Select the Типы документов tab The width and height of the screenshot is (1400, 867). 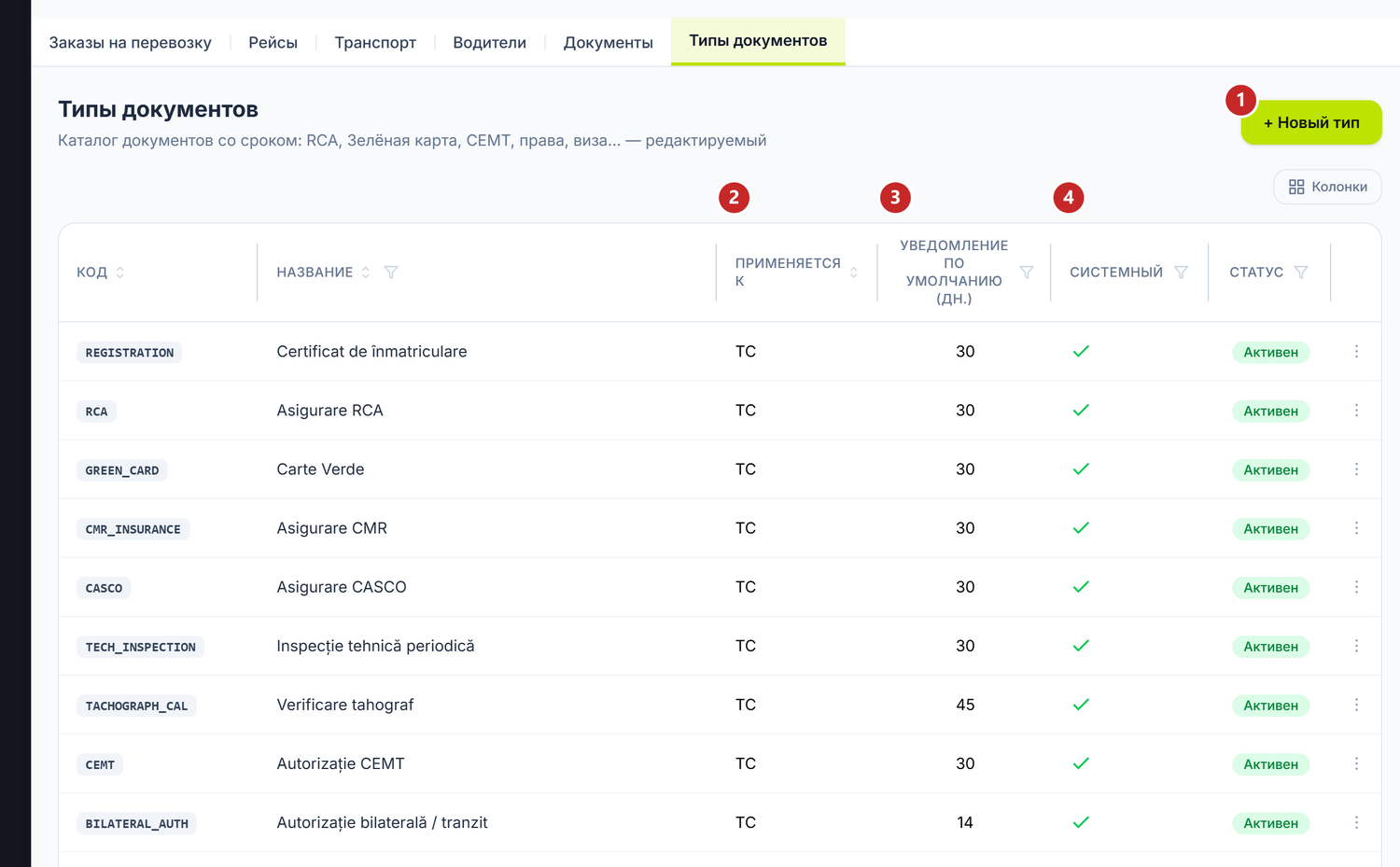[x=758, y=41]
